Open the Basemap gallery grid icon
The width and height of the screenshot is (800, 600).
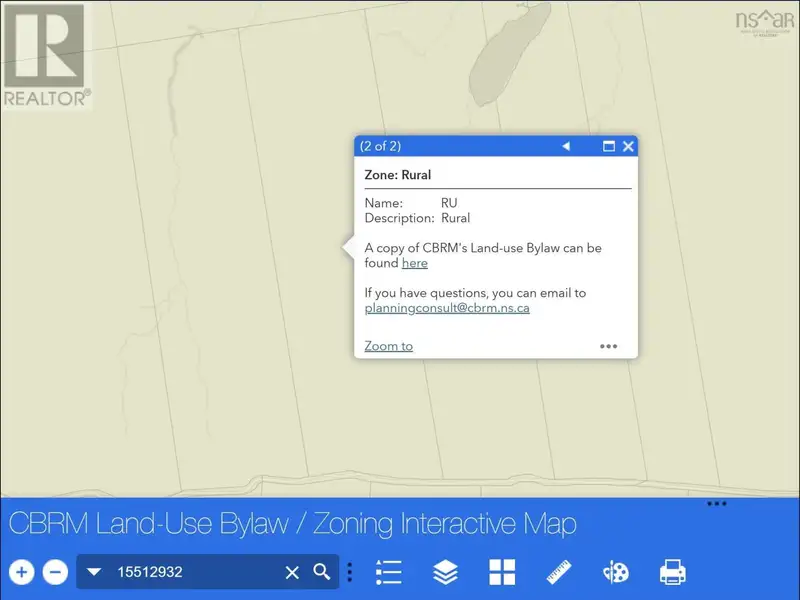coord(502,572)
